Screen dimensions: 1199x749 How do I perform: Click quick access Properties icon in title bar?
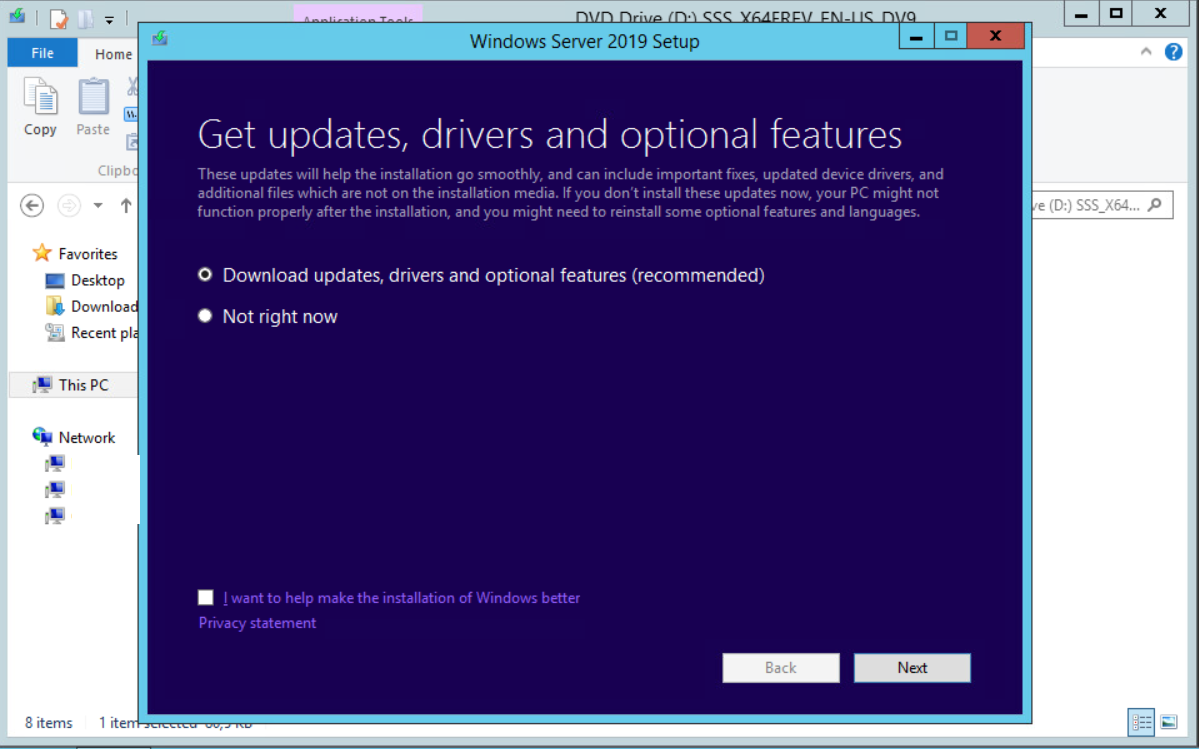click(x=59, y=18)
